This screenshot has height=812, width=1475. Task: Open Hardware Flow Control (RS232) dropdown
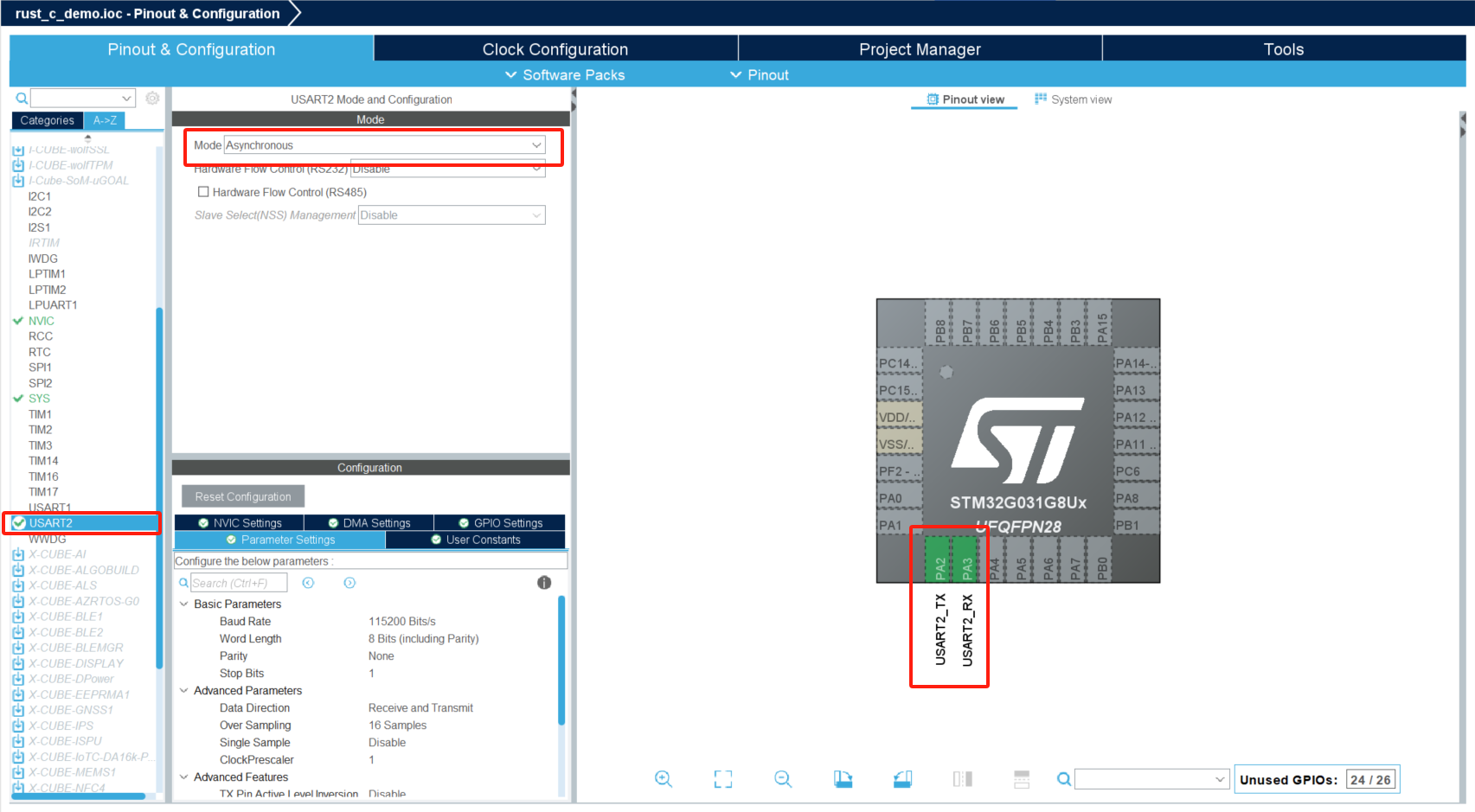click(448, 169)
